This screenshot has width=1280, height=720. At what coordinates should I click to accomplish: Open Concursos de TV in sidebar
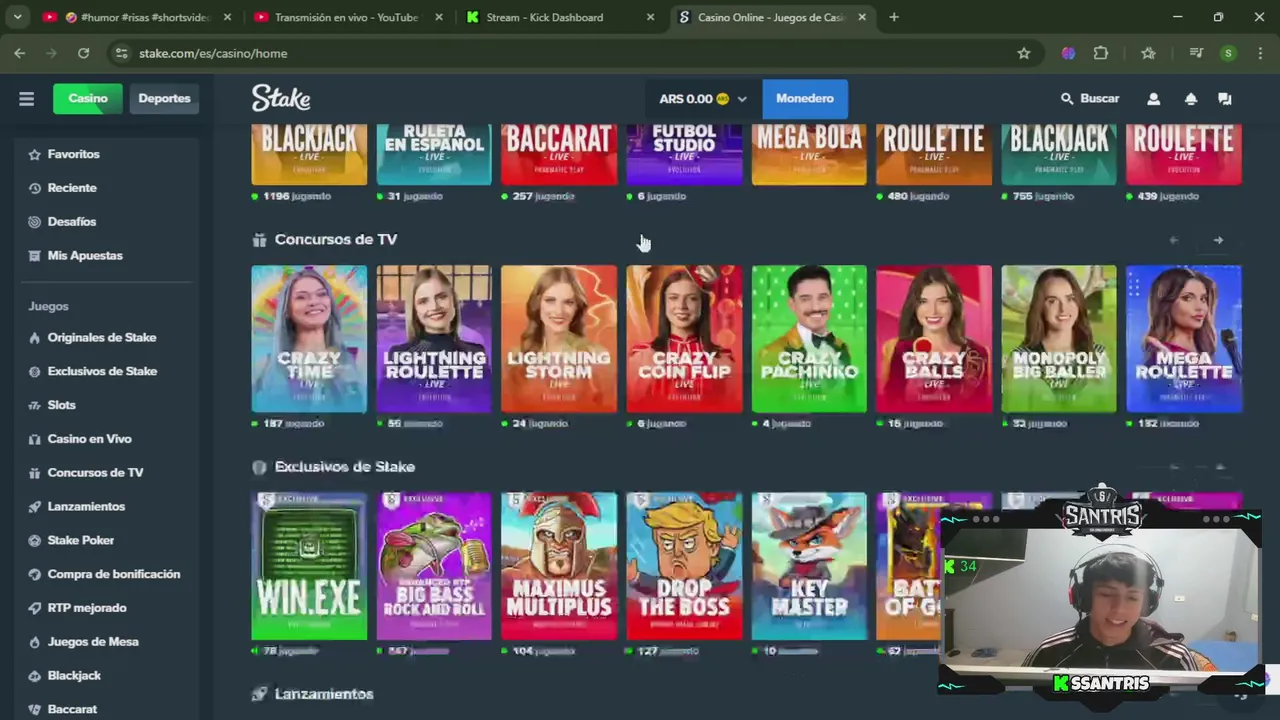[95, 473]
